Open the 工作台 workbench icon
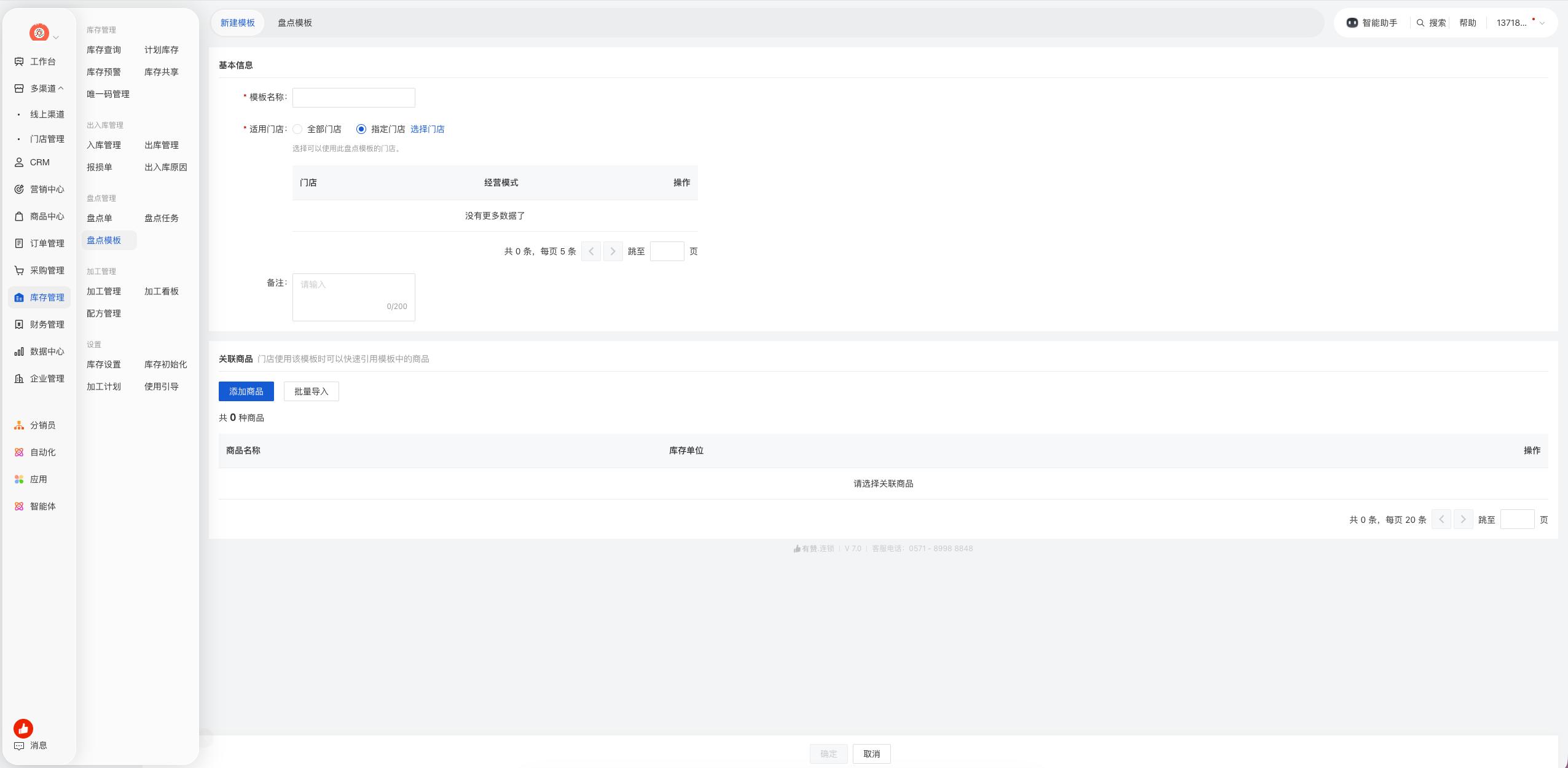Viewport: 1568px width, 768px height. (x=19, y=61)
